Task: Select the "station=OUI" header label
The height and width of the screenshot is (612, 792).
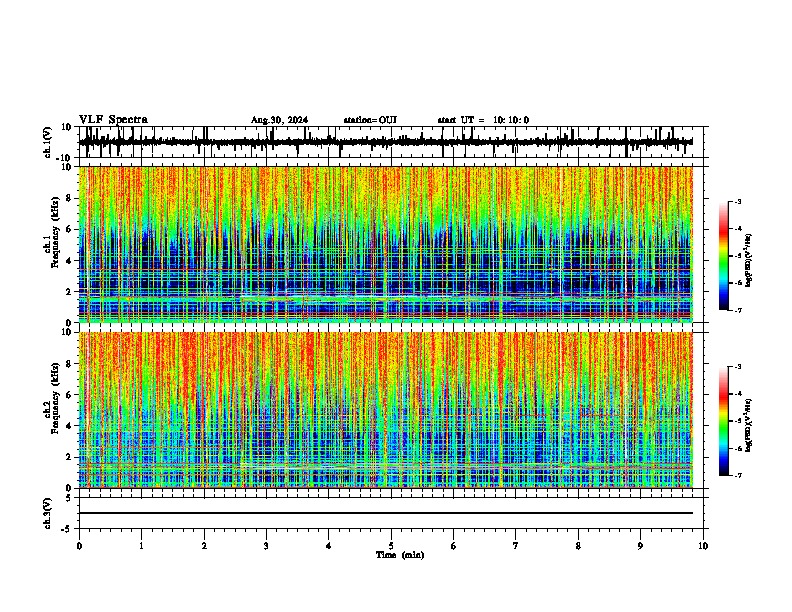Action: pos(370,120)
